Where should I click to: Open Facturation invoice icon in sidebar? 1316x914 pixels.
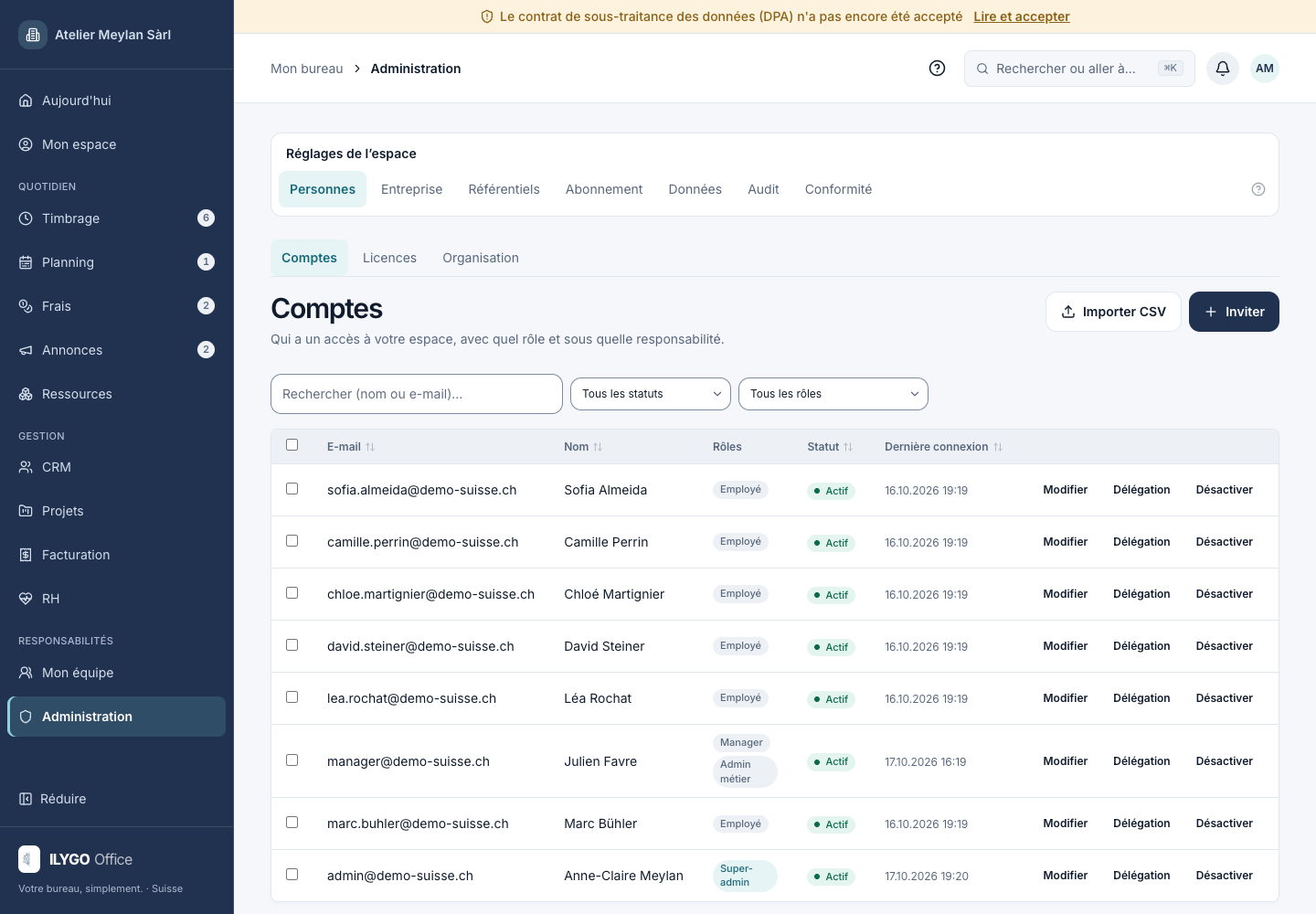click(26, 555)
